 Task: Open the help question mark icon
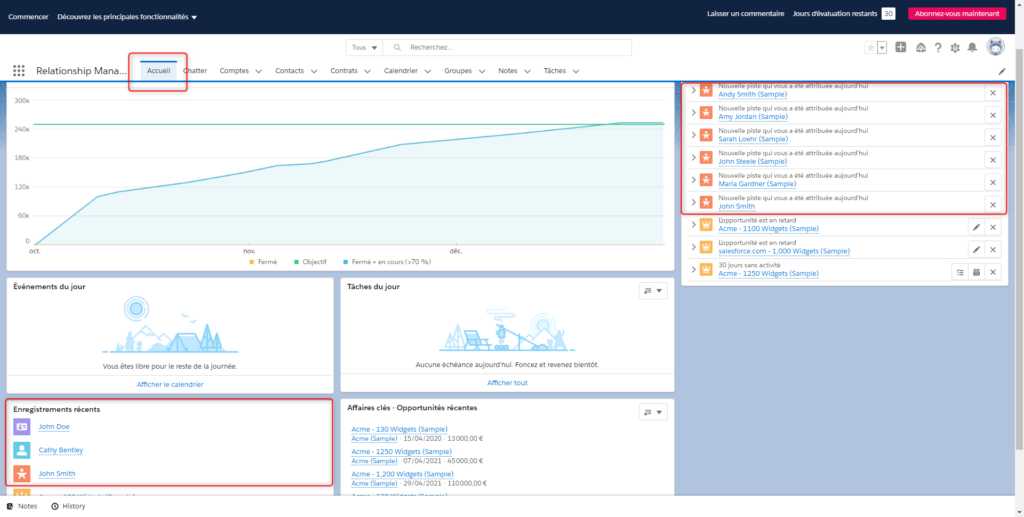click(x=938, y=48)
